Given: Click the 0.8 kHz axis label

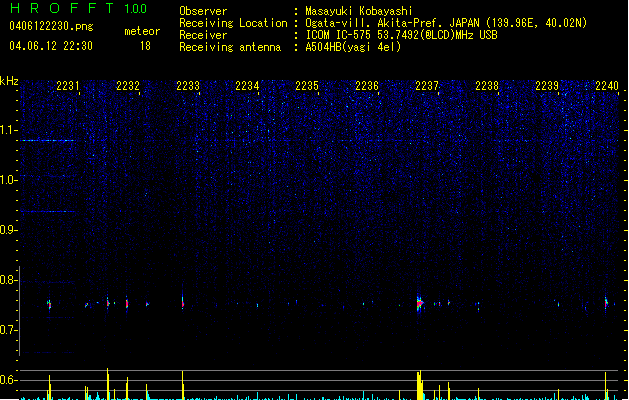Looking at the screenshot, I should tap(8, 280).
